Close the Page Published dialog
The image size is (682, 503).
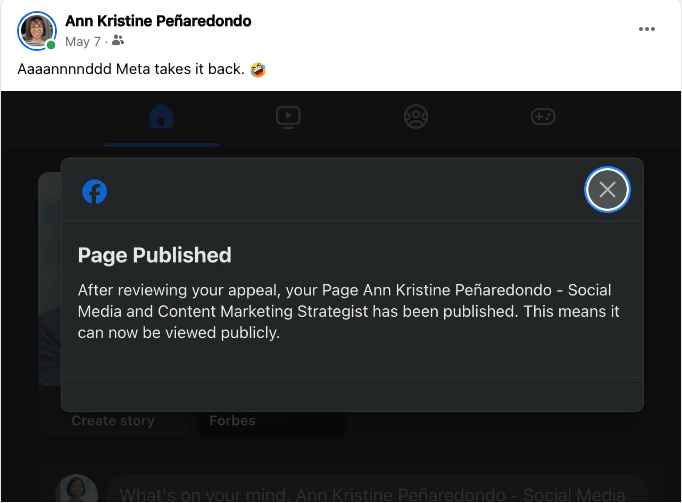click(607, 190)
